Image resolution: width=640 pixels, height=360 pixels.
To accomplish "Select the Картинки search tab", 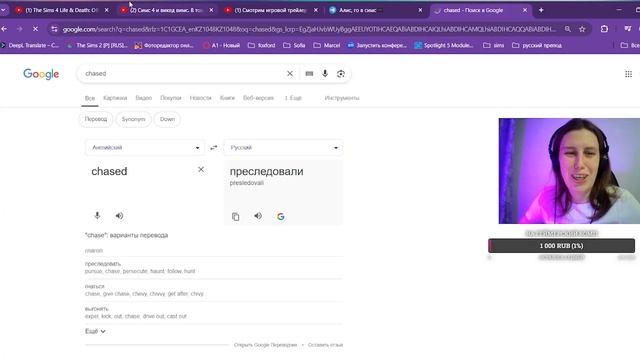I will tap(115, 98).
